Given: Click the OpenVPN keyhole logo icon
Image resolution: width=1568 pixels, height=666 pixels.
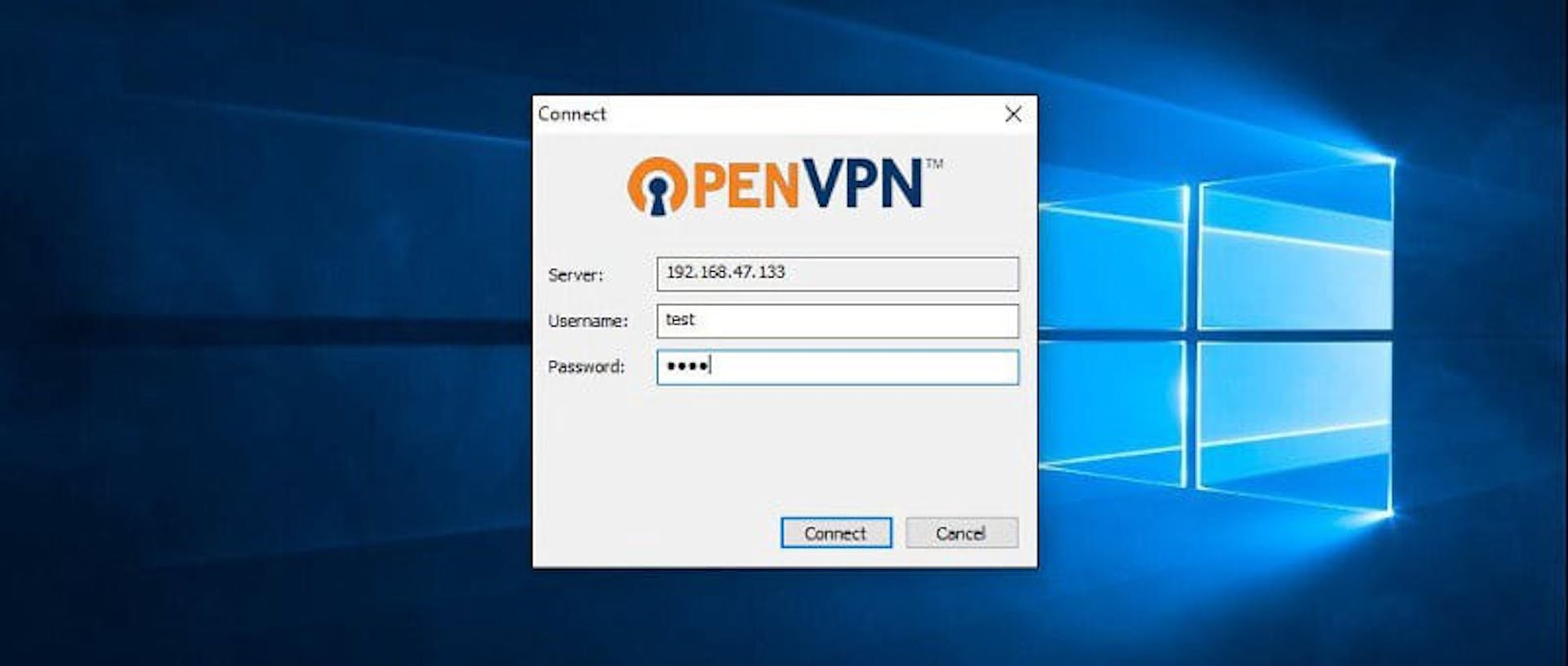Looking at the screenshot, I should (657, 186).
